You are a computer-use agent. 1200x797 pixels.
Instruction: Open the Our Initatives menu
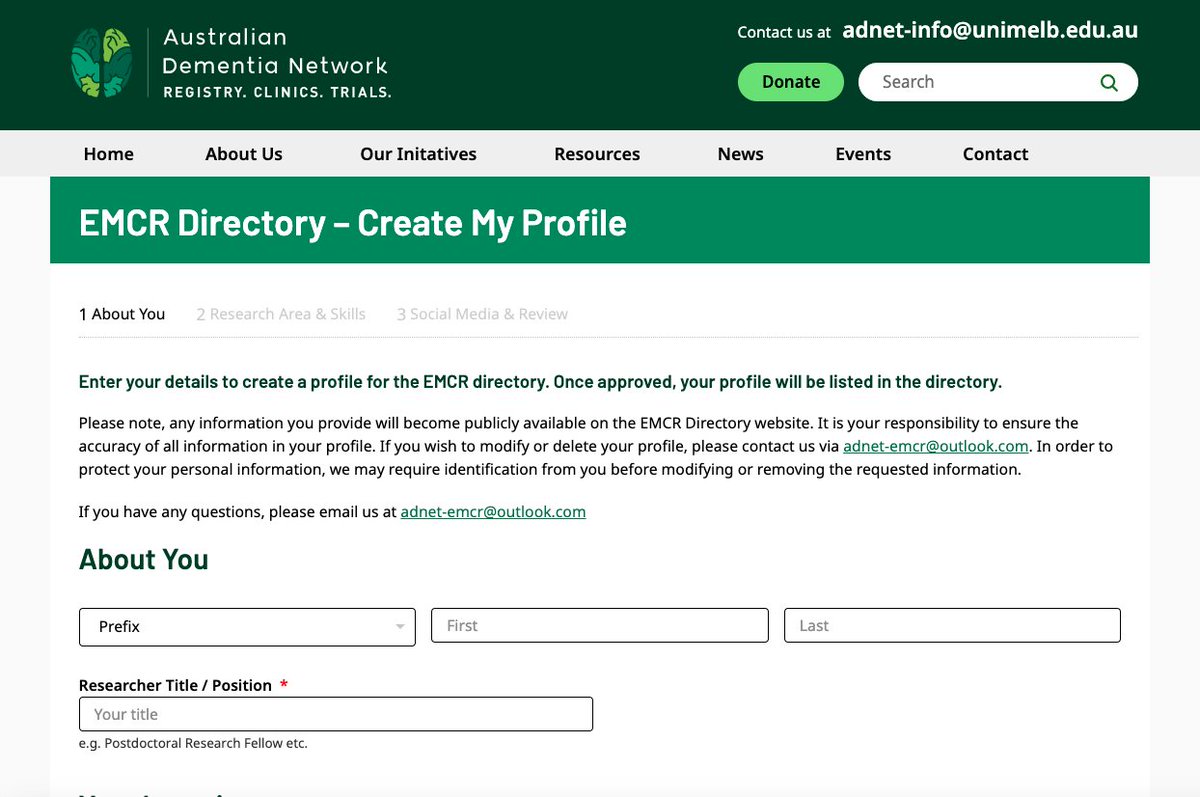click(x=418, y=154)
